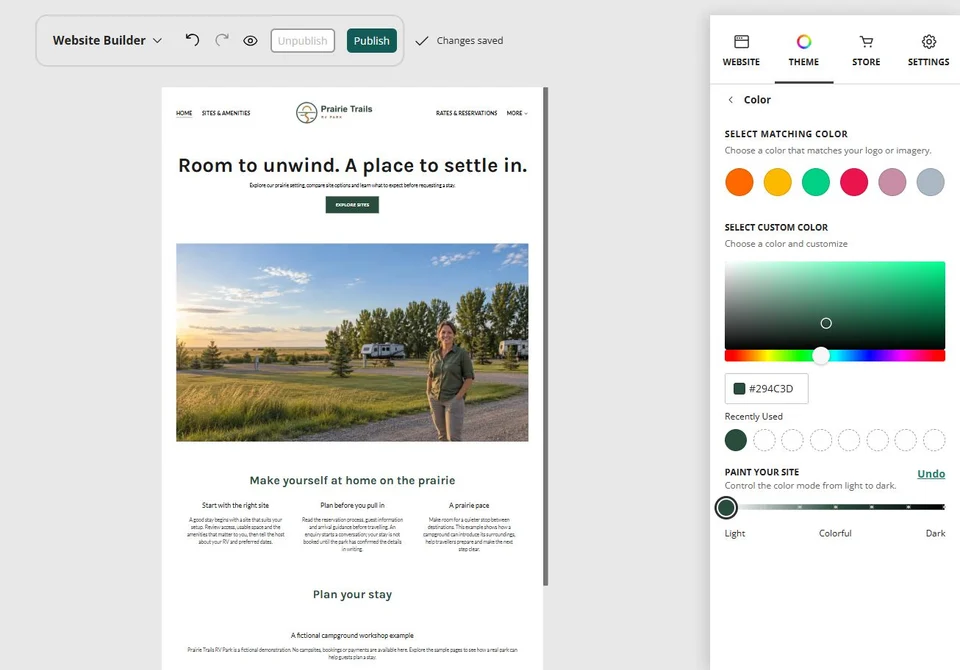This screenshot has height=670, width=960.
Task: Switch to the THEME tab
Action: pos(804,50)
